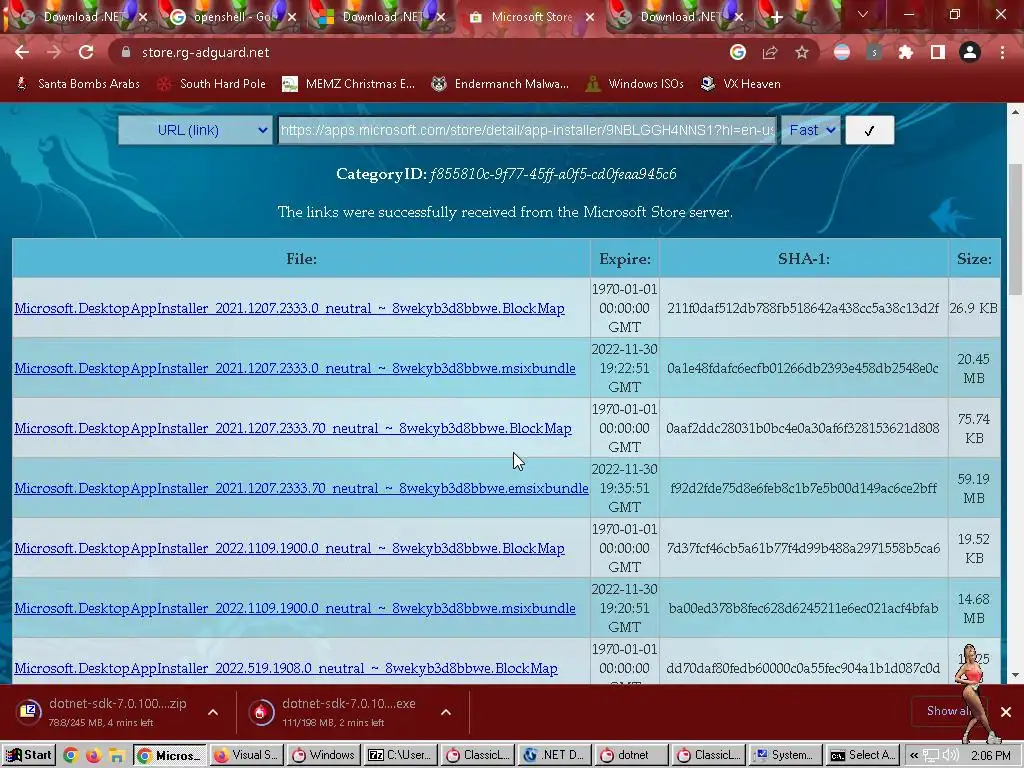Switch to Select A... command prompt window
This screenshot has width=1024, height=768.
point(862,755)
